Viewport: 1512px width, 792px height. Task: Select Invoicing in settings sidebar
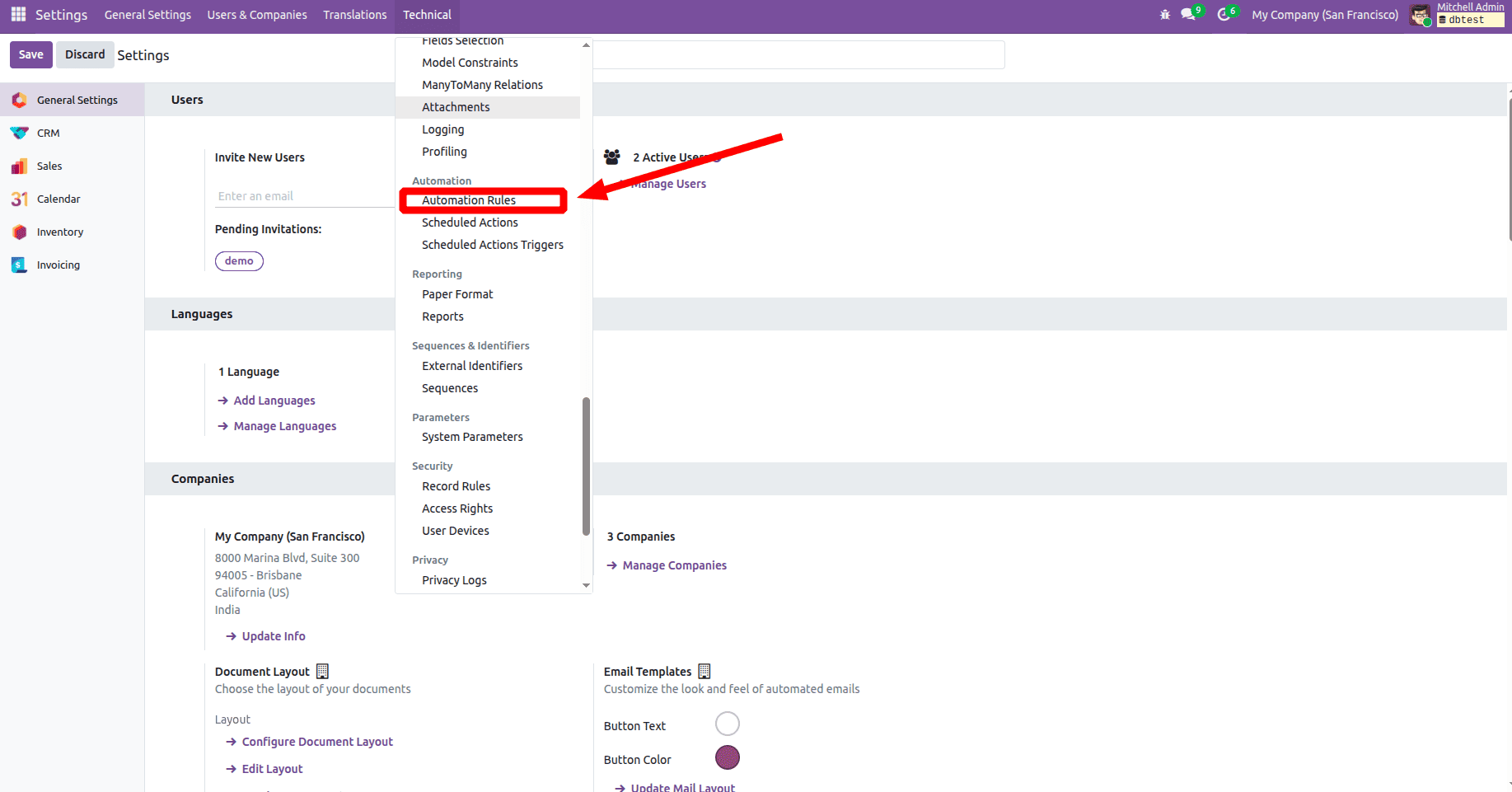tap(73, 265)
